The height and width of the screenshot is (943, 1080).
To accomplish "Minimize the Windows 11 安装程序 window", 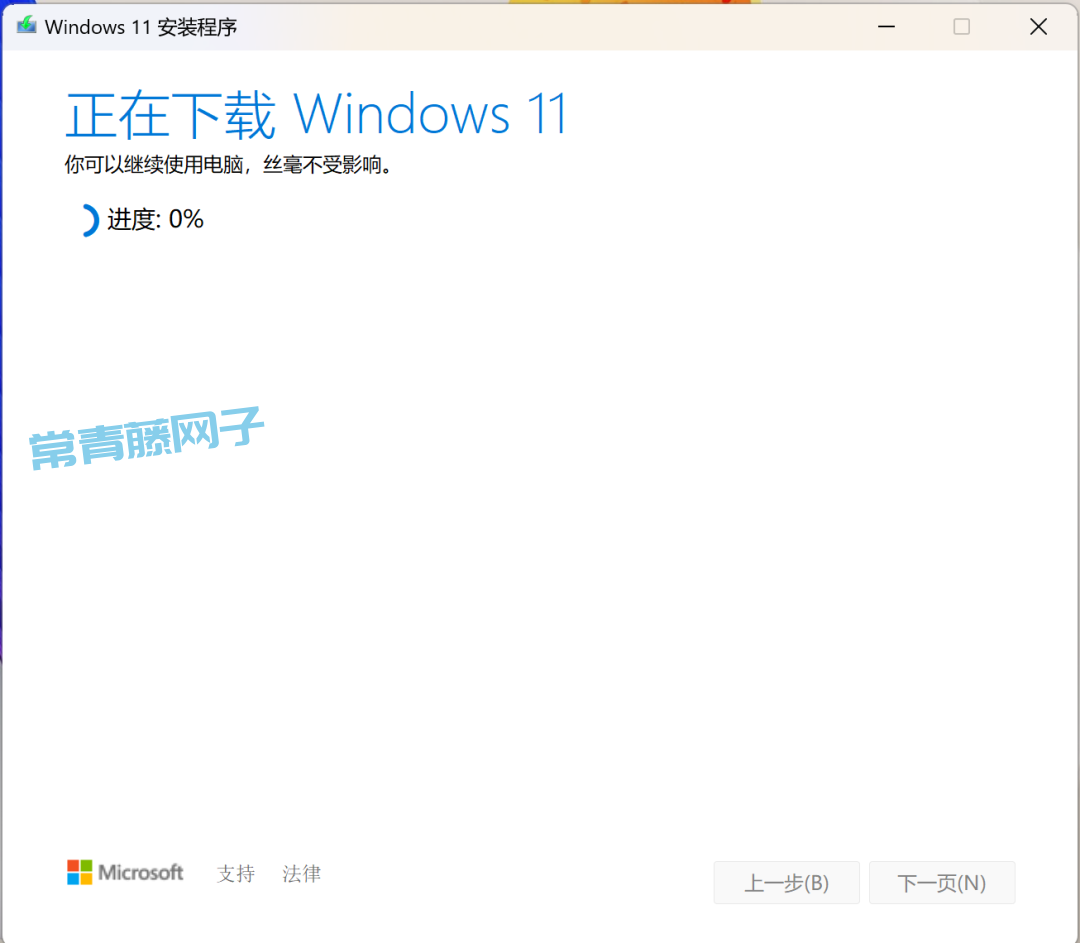I will click(x=886, y=27).
